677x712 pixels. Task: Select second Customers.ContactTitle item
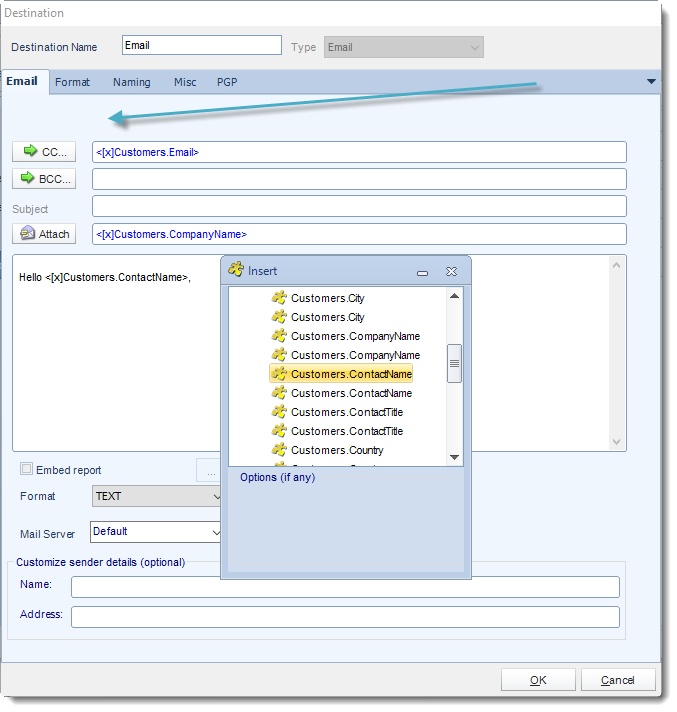coord(346,431)
